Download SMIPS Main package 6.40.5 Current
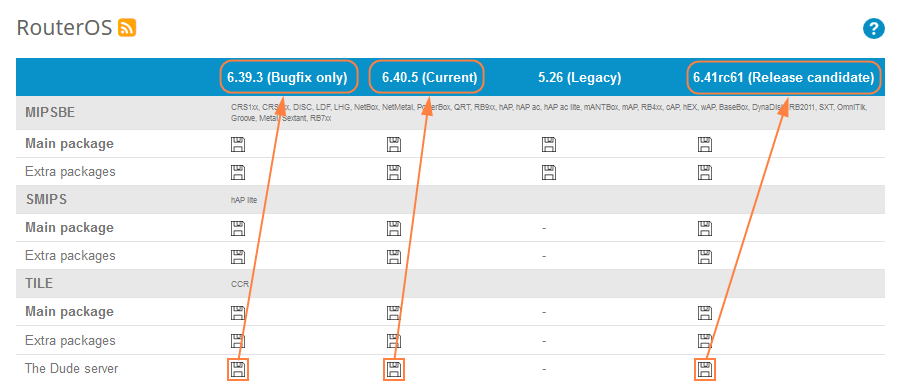903x381 pixels. (x=393, y=228)
